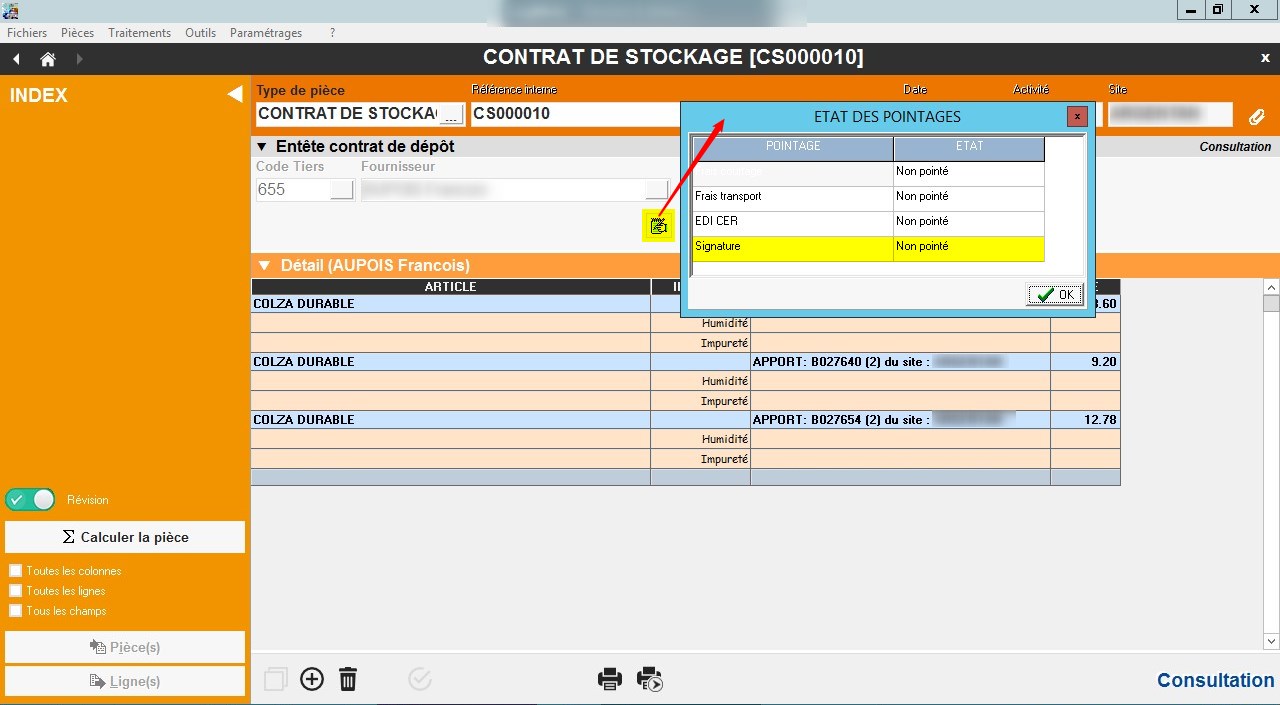Click the Calculer la pièce button
The width and height of the screenshot is (1280, 705).
point(125,537)
